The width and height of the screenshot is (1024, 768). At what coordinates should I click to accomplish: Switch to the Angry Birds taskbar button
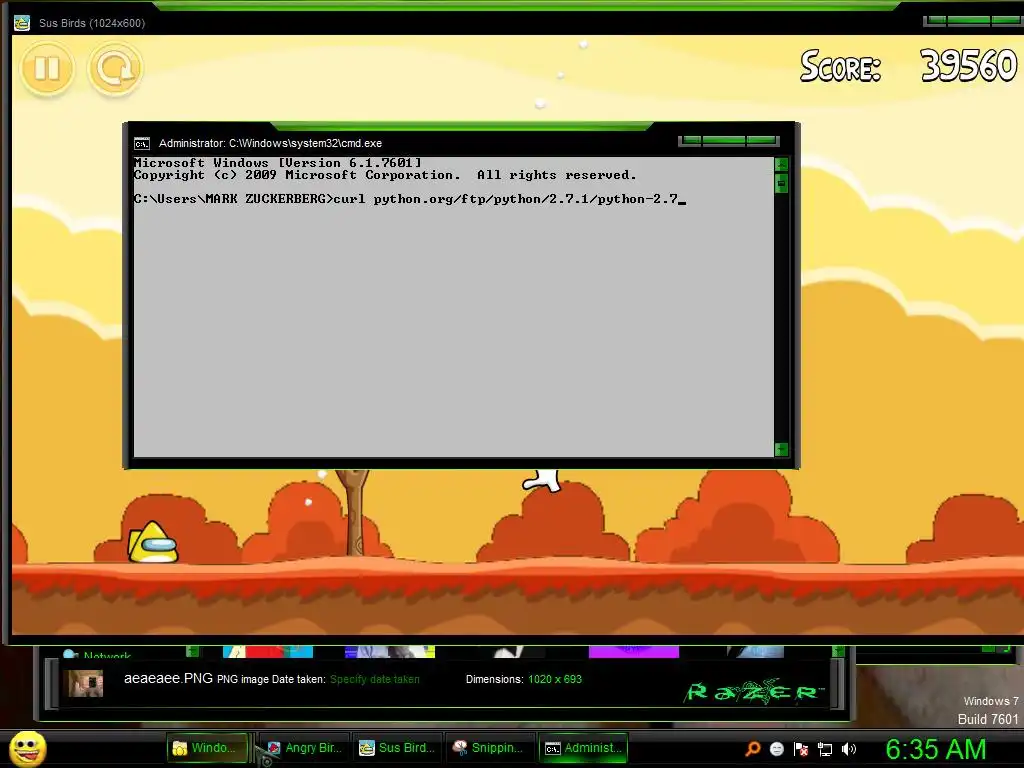[x=304, y=748]
